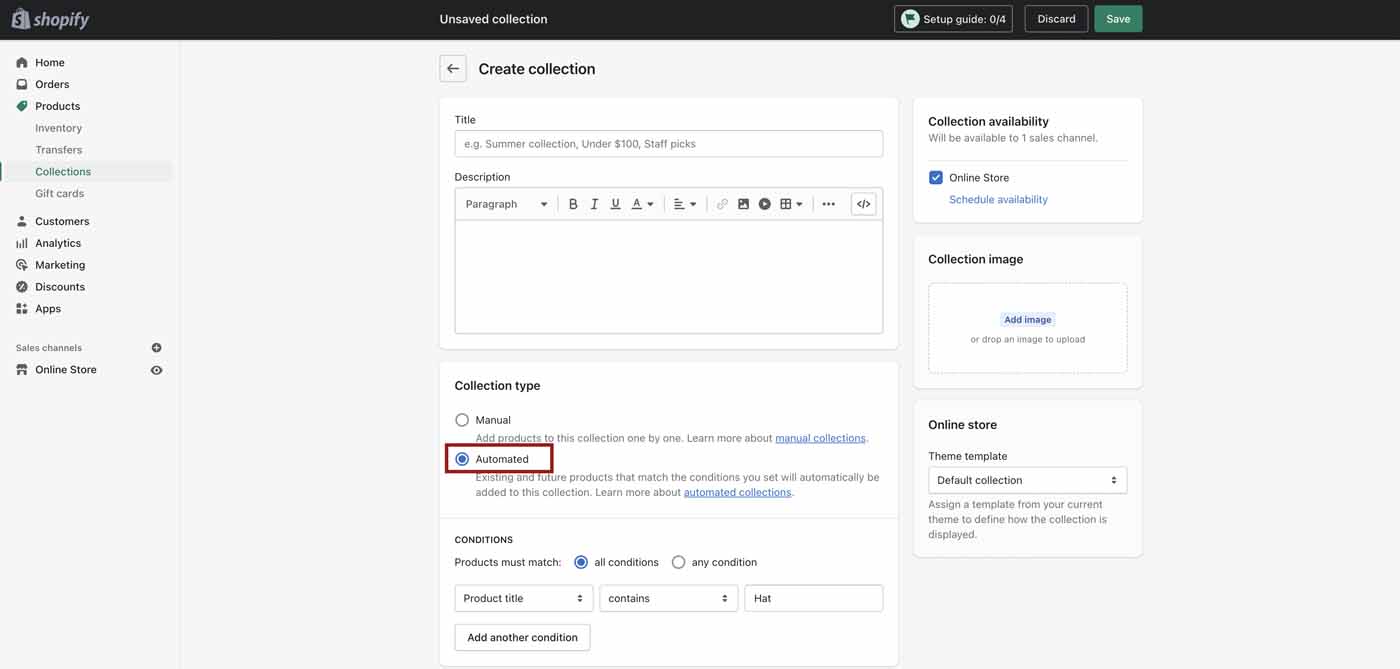The height and width of the screenshot is (669, 1400).
Task: Click the Orders icon in the sidebar
Action: pyautogui.click(x=22, y=84)
